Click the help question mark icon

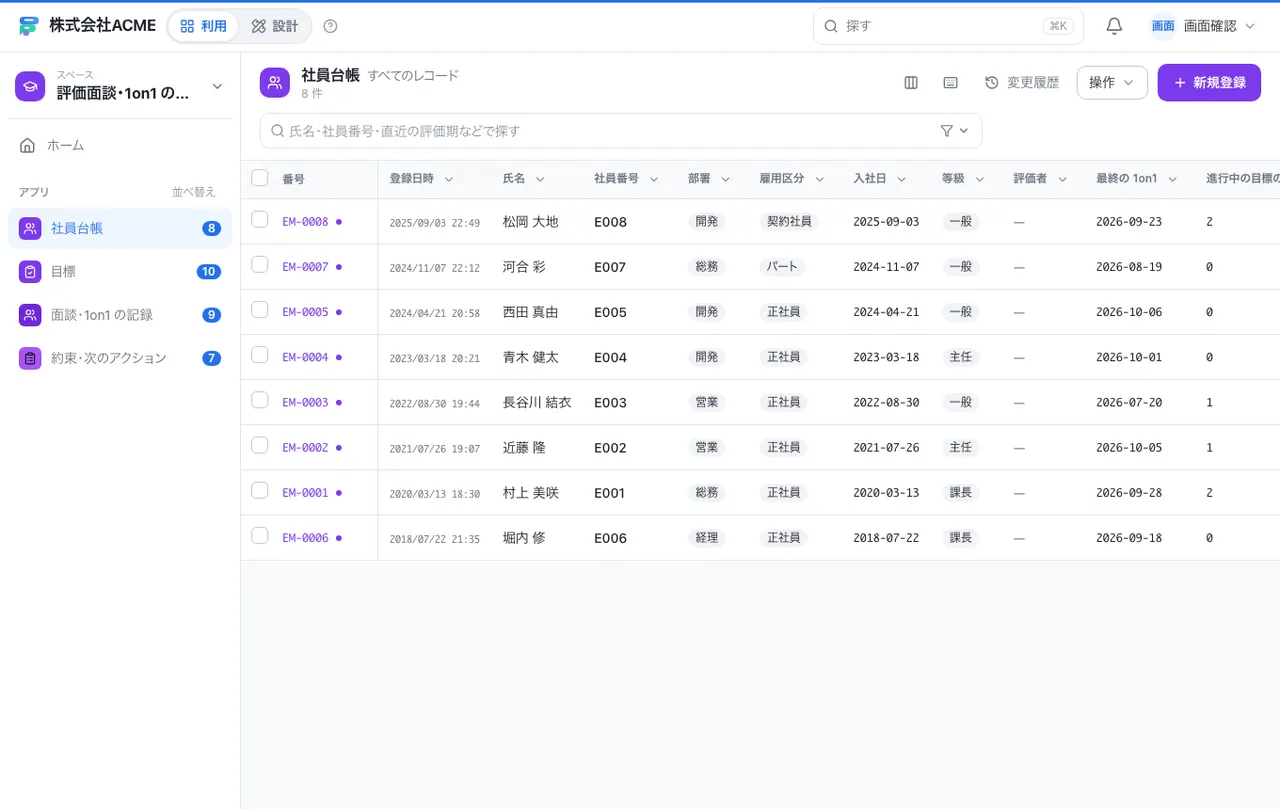point(331,26)
